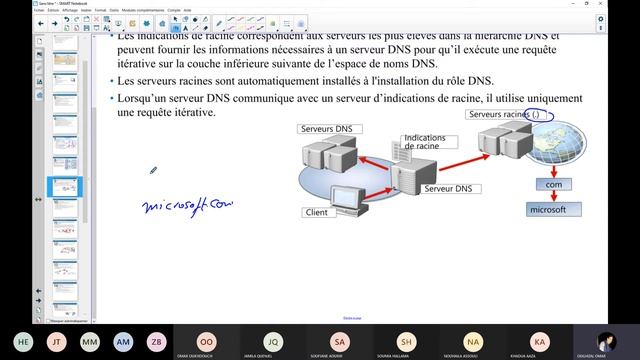Open the Page Sorter sidebar tab
640x360 pixels.
click(40, 41)
